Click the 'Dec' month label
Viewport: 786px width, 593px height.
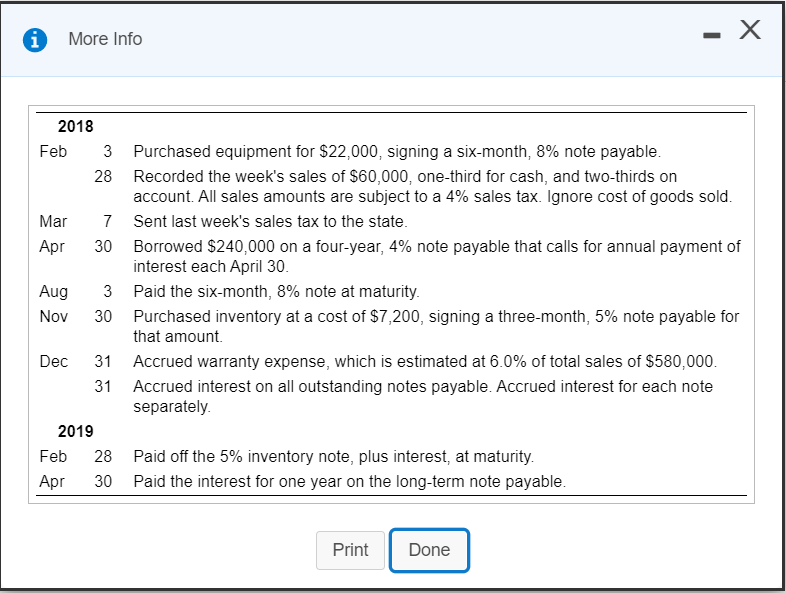pos(54,361)
